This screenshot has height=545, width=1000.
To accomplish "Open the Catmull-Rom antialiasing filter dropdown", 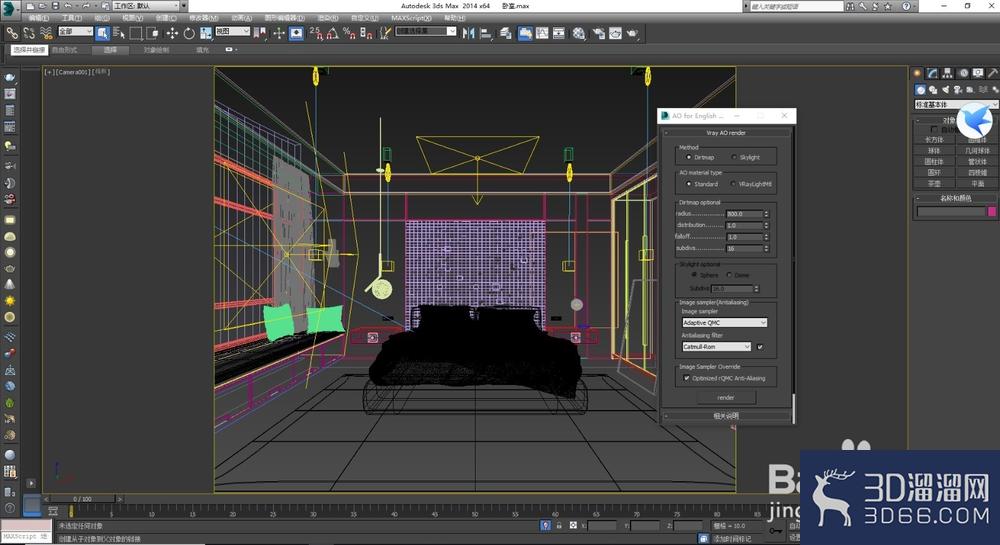I will pos(717,347).
